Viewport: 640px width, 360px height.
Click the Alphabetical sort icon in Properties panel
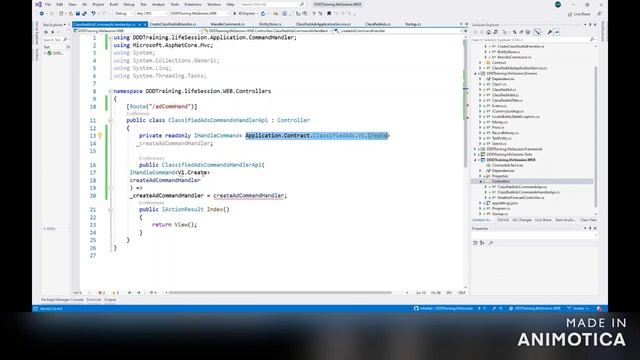tap(482, 243)
